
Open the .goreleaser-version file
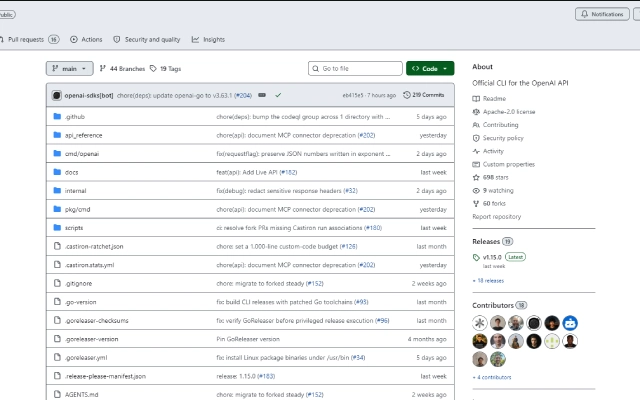91,339
